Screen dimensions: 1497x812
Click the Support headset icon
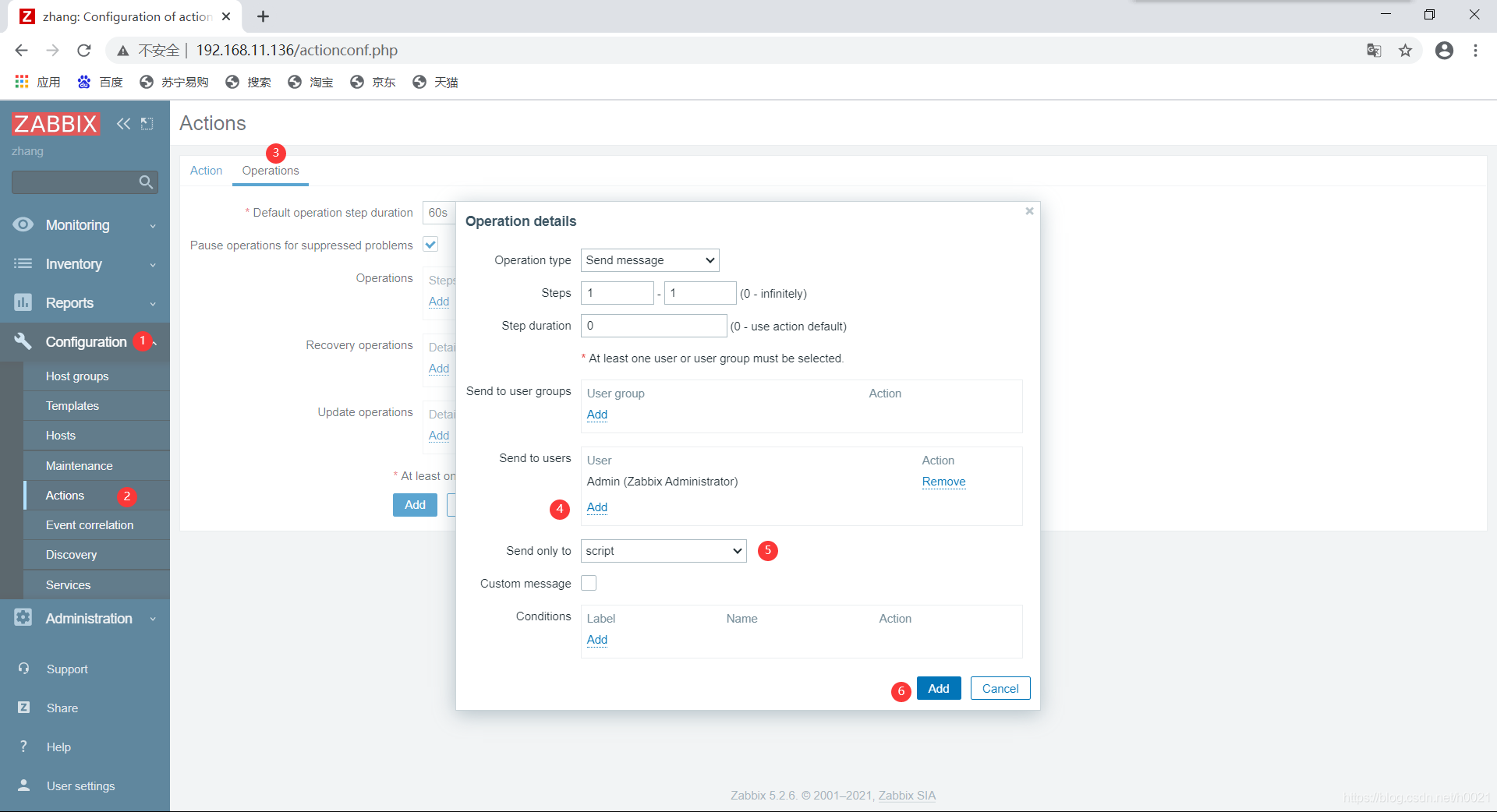coord(24,669)
